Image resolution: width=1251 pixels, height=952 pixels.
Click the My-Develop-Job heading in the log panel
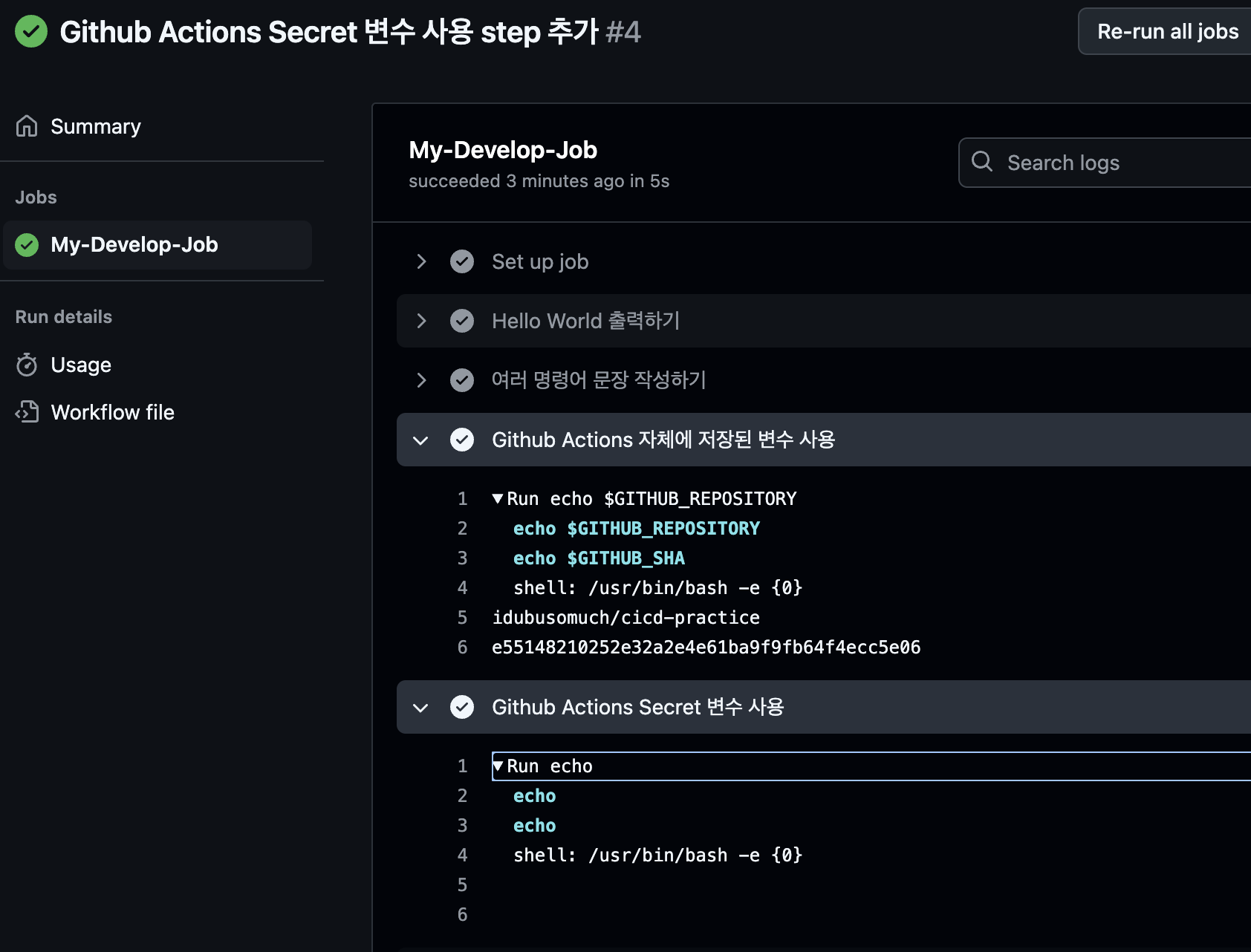[x=503, y=150]
